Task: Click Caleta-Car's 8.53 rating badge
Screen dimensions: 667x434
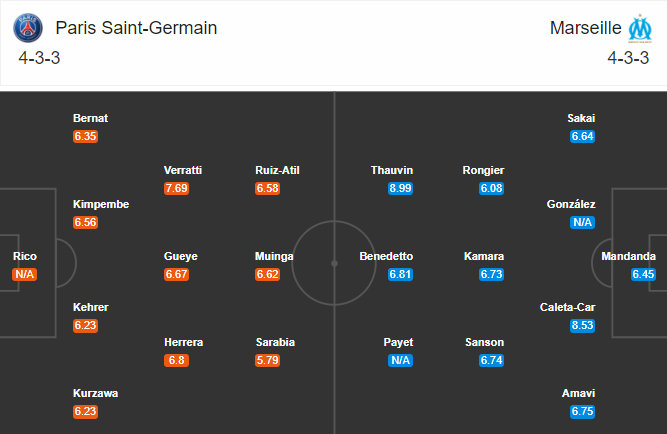Action: point(582,325)
